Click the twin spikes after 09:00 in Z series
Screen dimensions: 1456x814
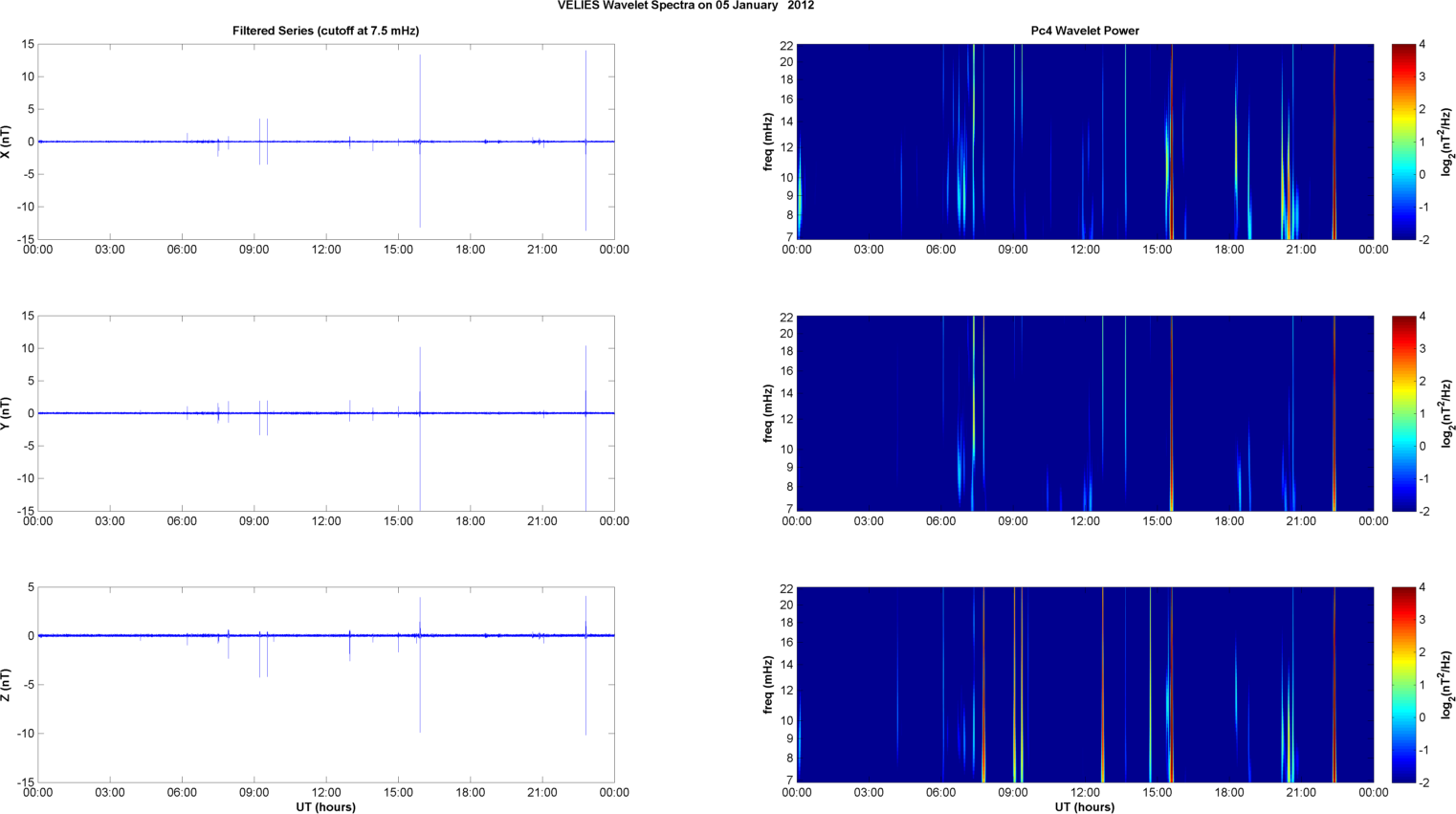[263, 660]
